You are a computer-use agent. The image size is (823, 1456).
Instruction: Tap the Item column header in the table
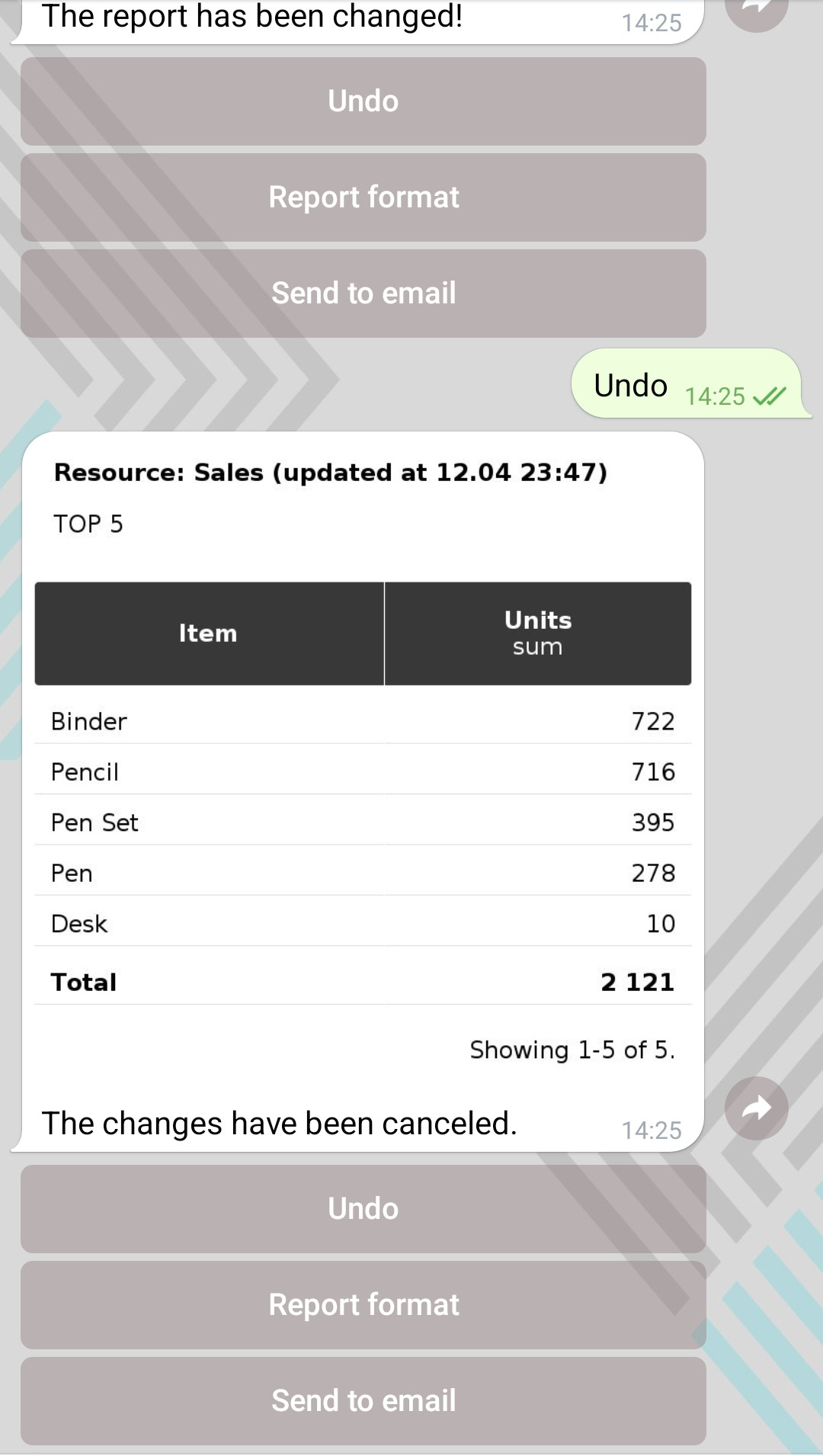208,633
